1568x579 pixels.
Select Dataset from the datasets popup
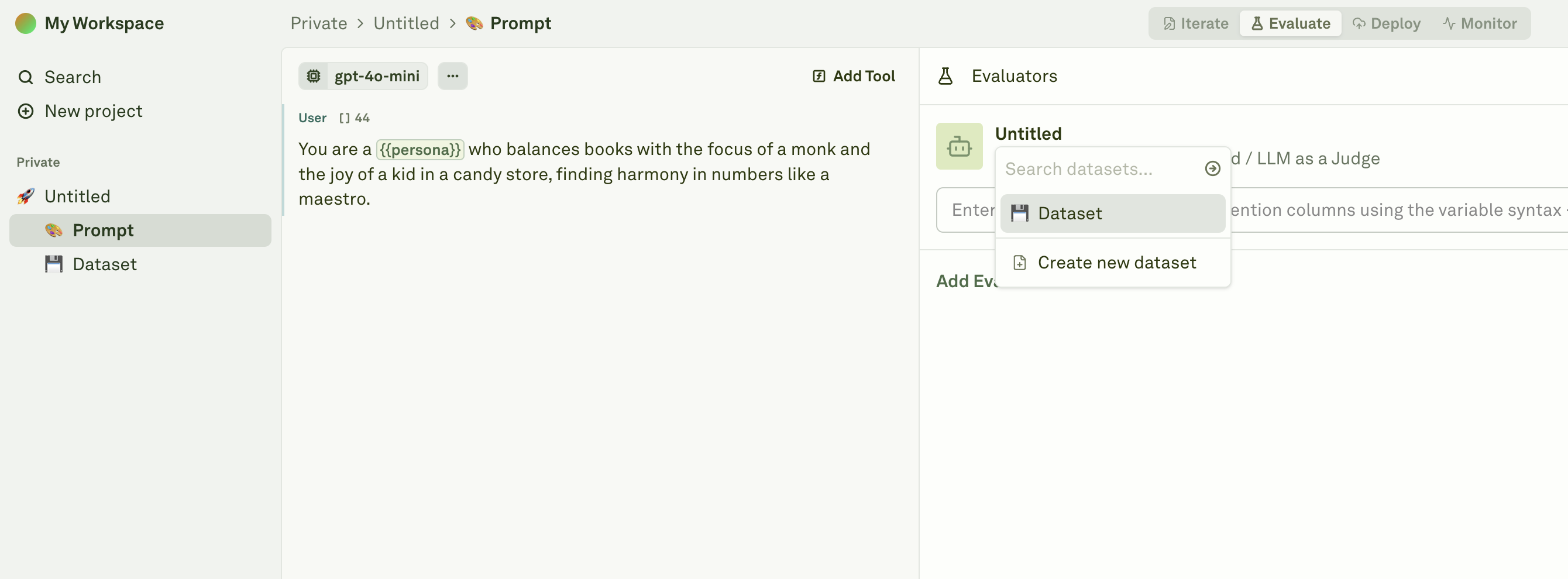pos(1112,213)
